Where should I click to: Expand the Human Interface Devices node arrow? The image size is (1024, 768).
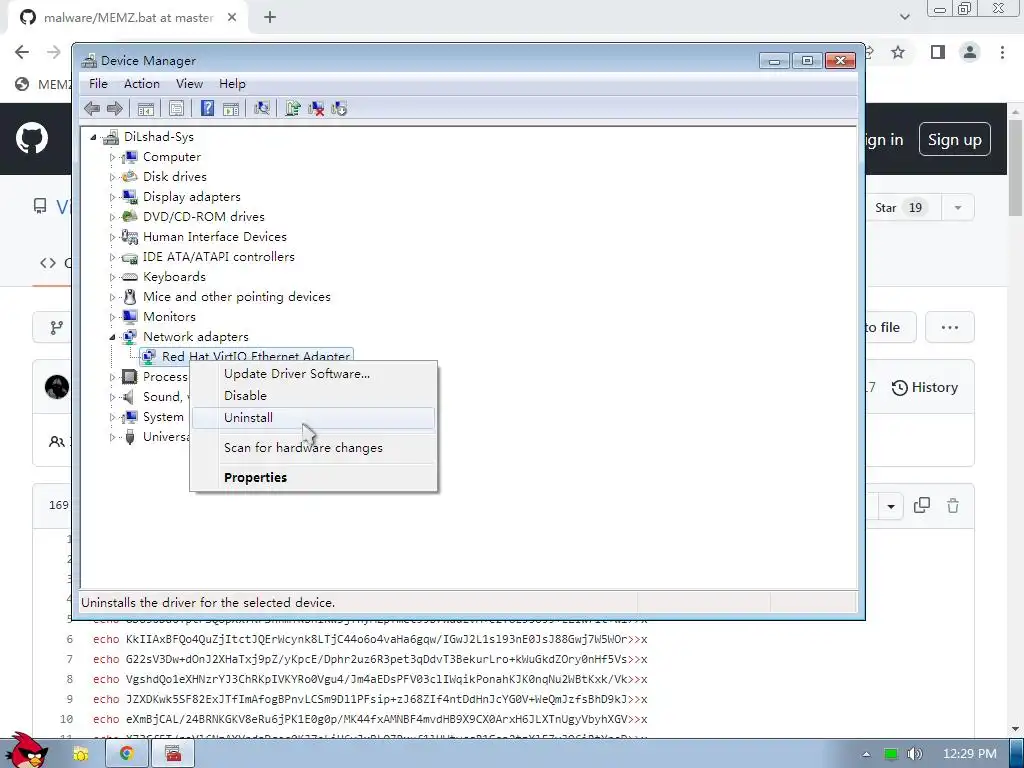coord(112,237)
